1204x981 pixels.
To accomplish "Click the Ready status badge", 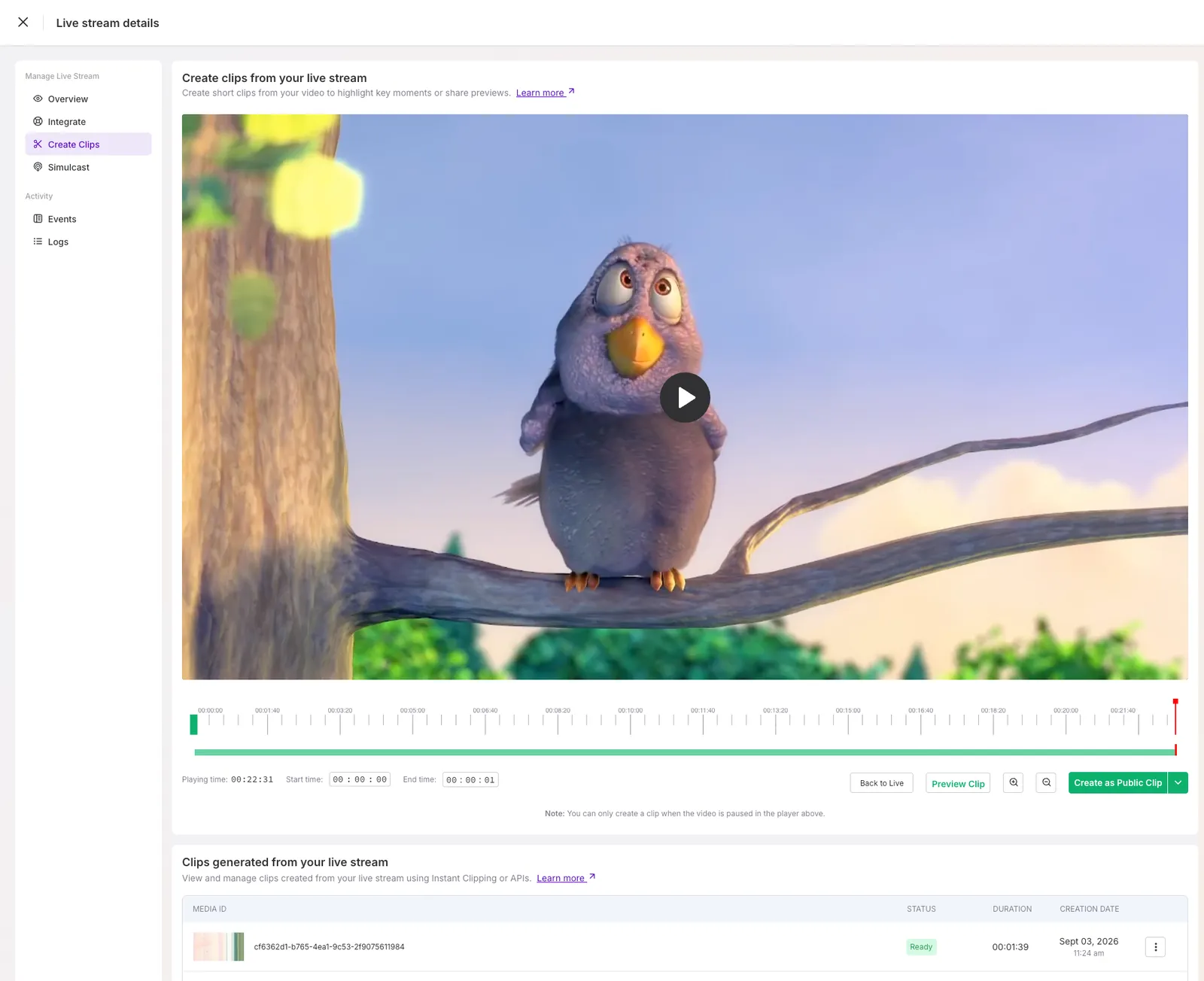I will tap(921, 947).
